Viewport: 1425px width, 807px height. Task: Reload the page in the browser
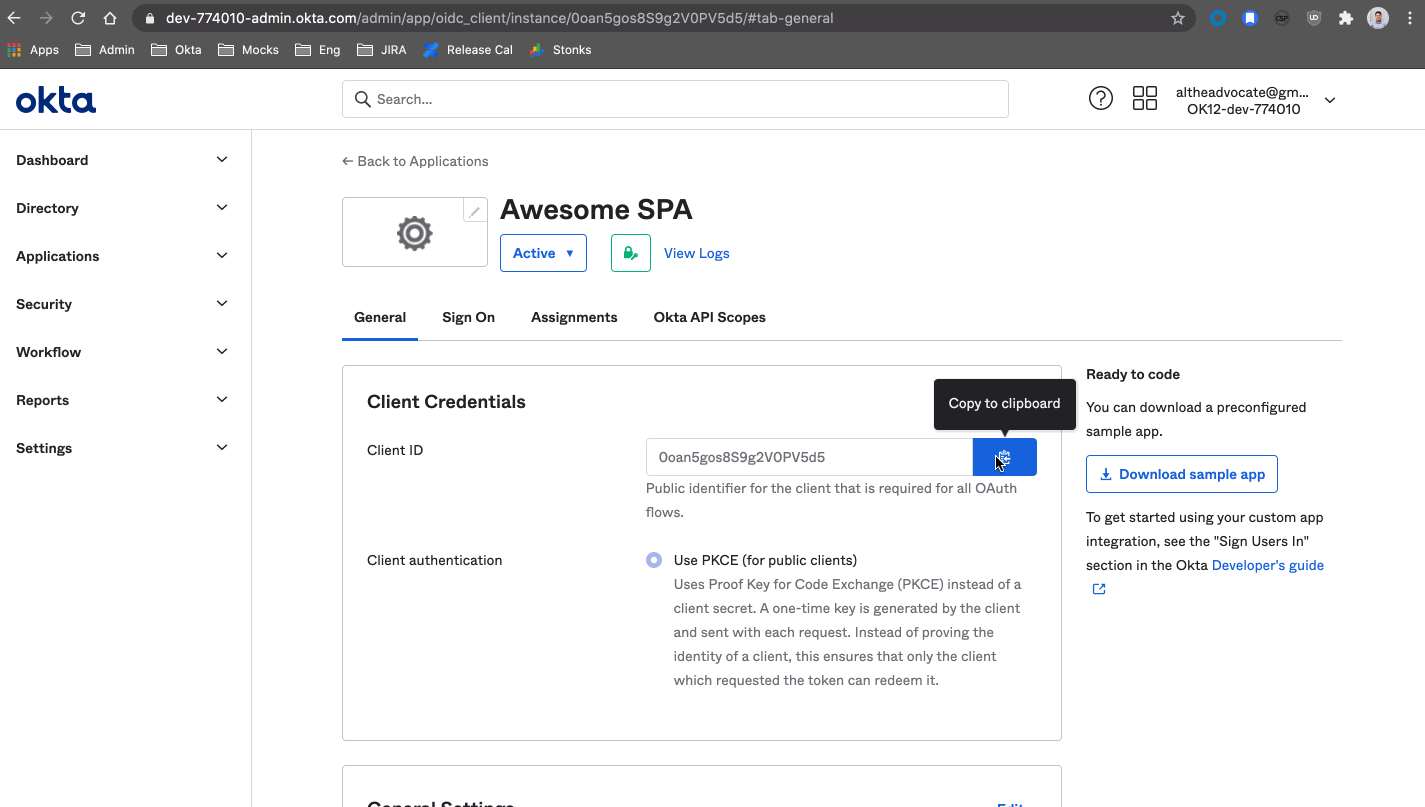coord(78,18)
